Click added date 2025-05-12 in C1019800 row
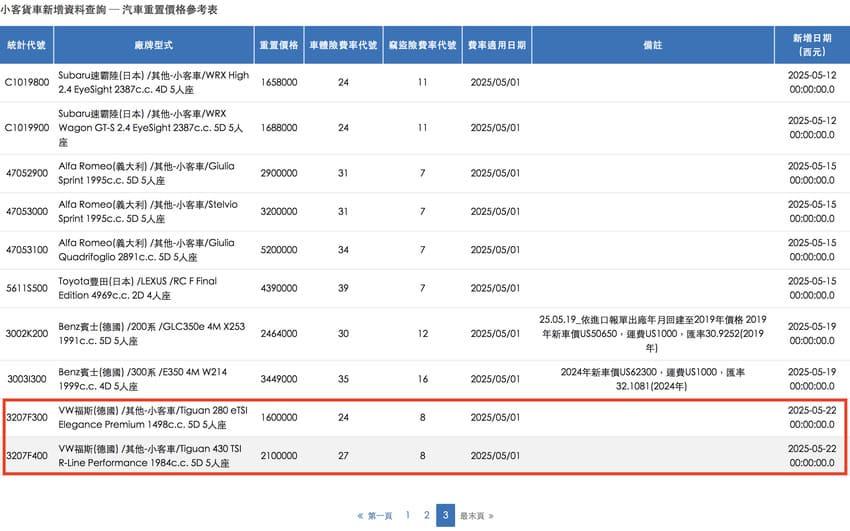The image size is (850, 531). [812, 82]
